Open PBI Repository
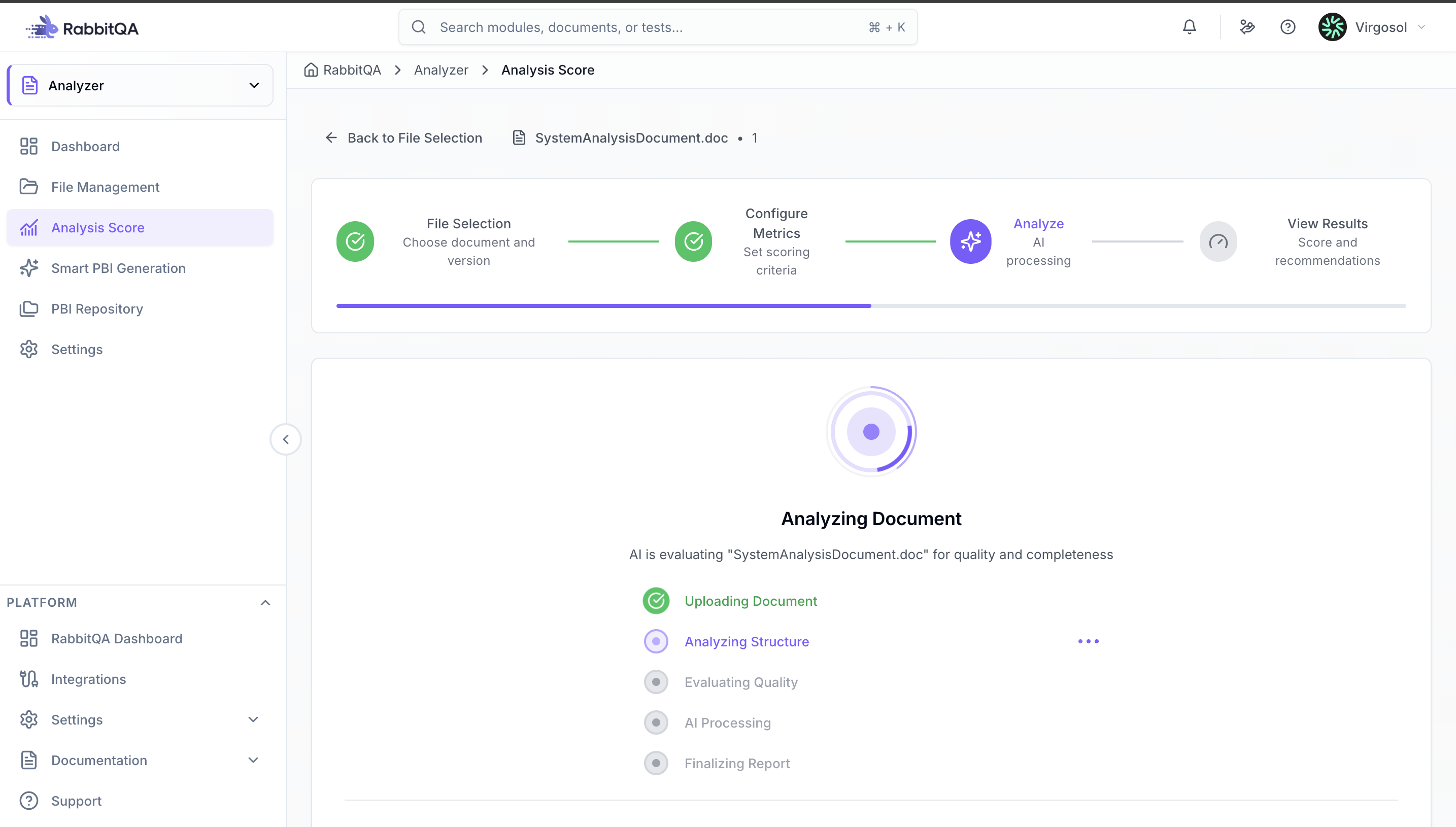The height and width of the screenshot is (827, 1456). click(x=140, y=308)
